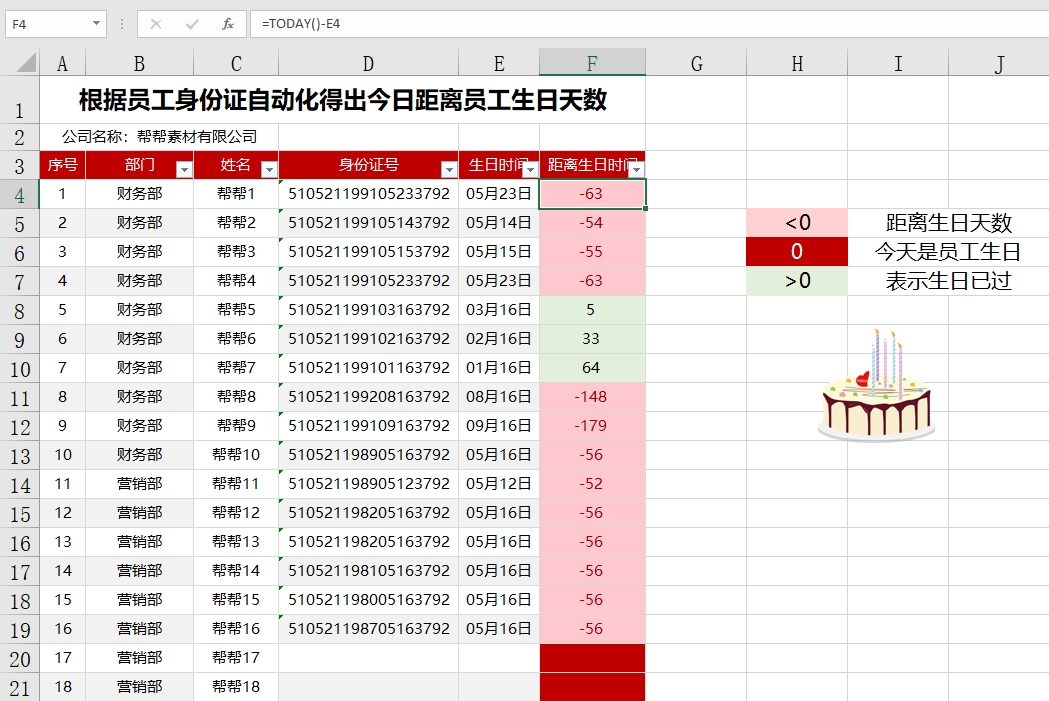
Task: Click the value 33 in column F
Action: [x=591, y=338]
